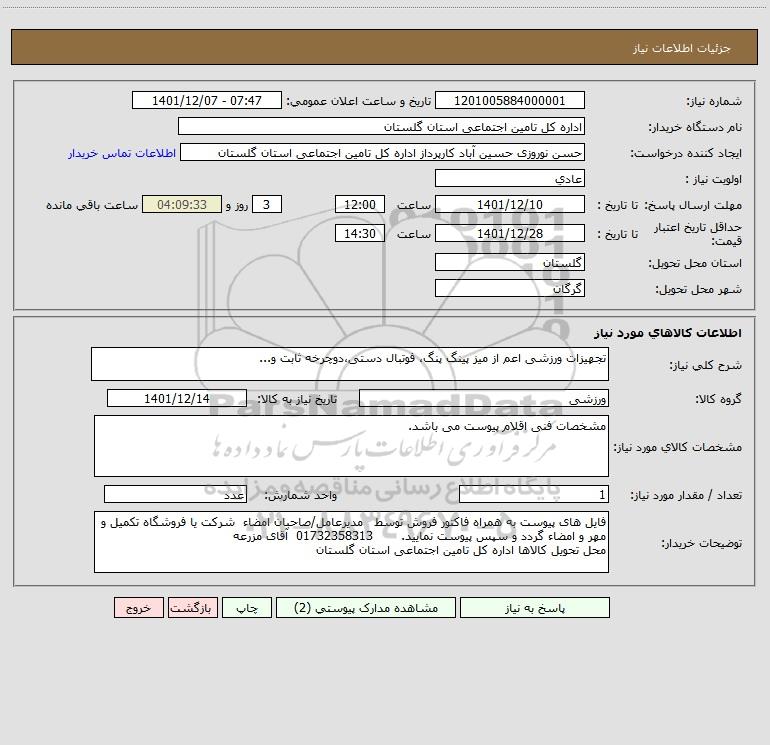The height and width of the screenshot is (745, 770).
Task: Click price validity date 1401/12/28
Action: (x=510, y=233)
